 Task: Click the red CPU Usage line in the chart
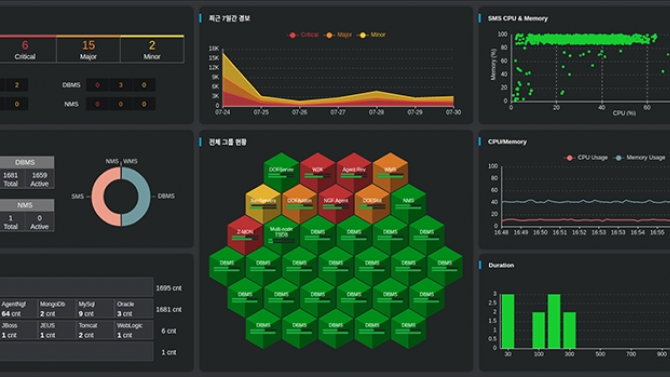pyautogui.click(x=585, y=220)
